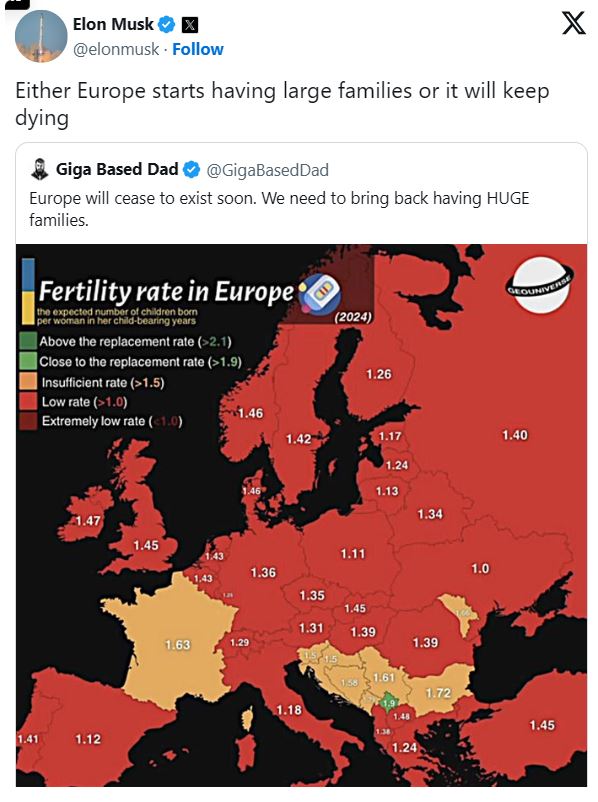
Task: Open the @elonmusk handle
Action: pyautogui.click(x=116, y=49)
